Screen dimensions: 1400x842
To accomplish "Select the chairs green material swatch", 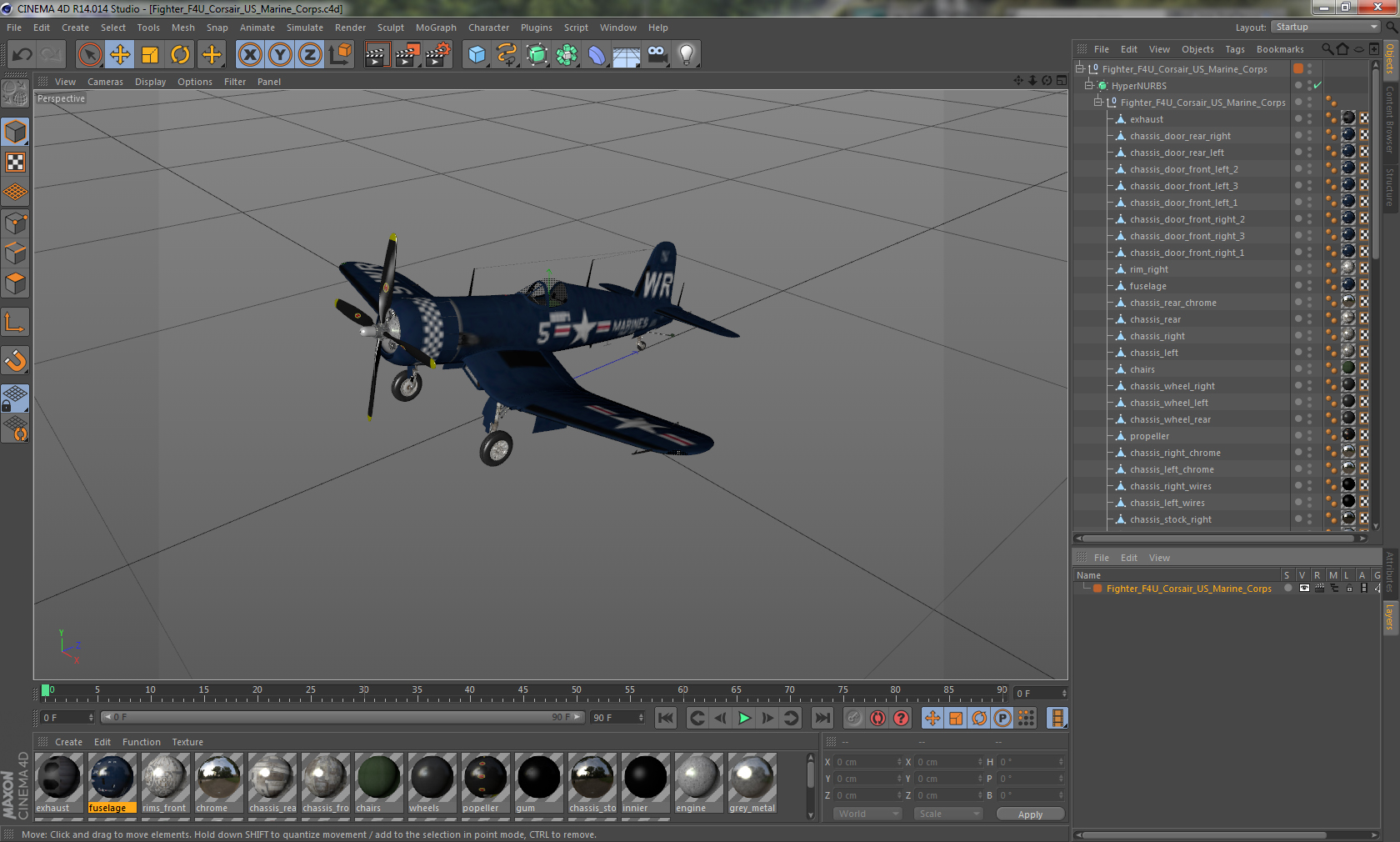I will 378,783.
